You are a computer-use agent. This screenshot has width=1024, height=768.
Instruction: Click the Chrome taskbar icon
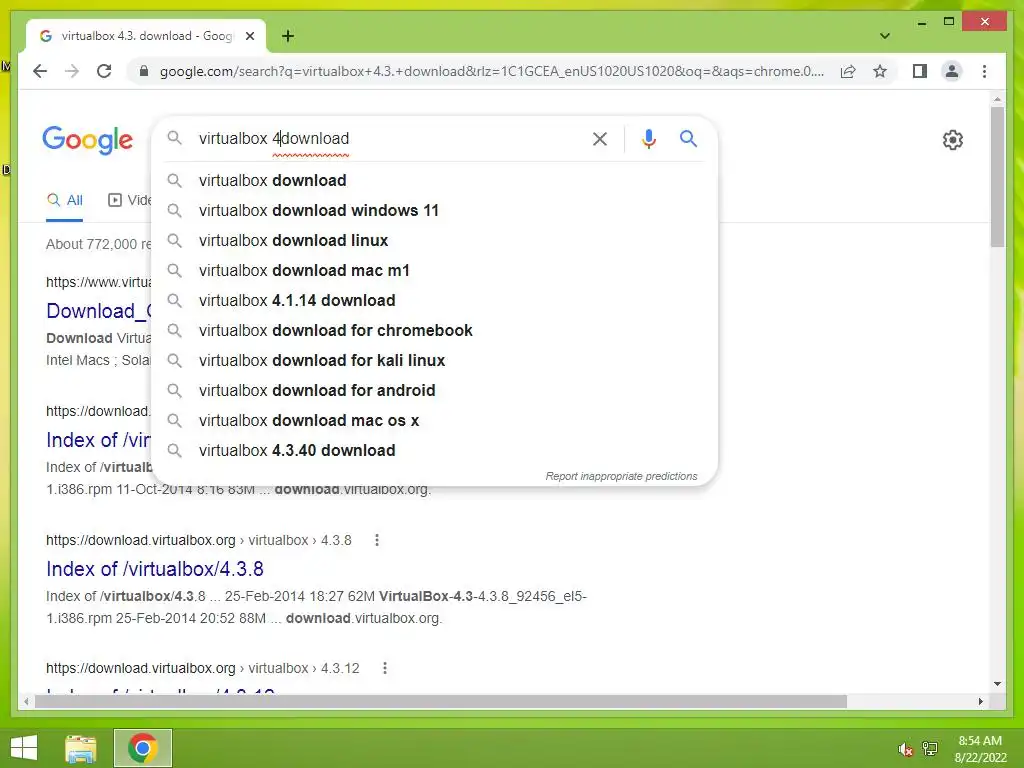click(x=142, y=748)
